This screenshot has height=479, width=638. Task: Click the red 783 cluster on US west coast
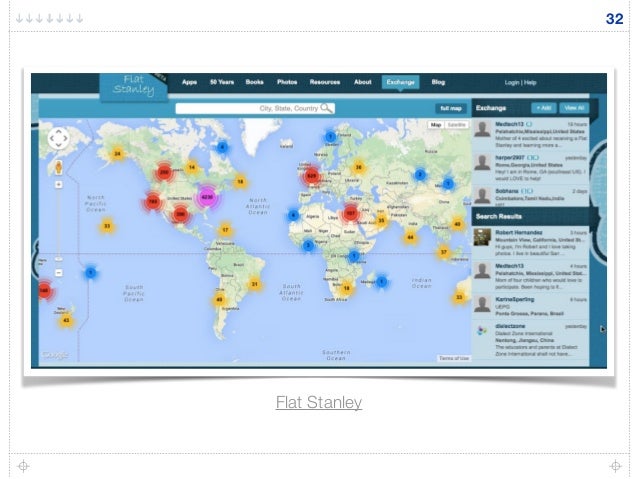153,201
